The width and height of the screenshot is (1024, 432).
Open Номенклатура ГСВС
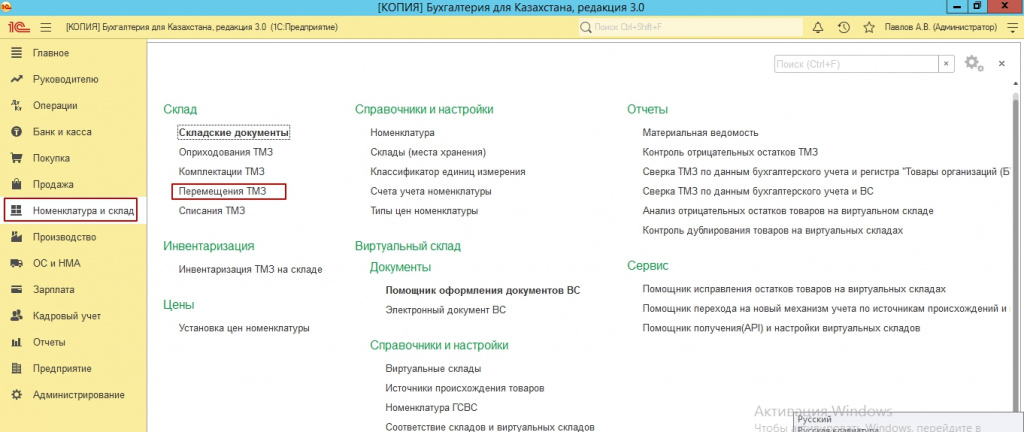coord(432,408)
